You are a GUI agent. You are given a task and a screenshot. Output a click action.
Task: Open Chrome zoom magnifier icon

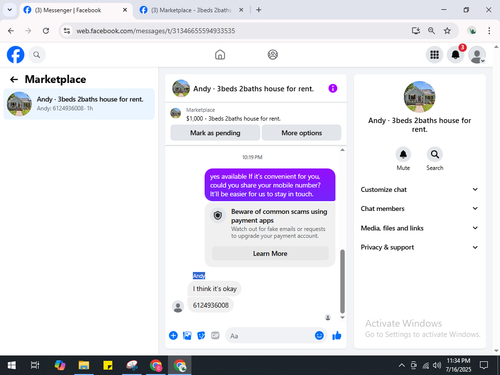pos(431,31)
